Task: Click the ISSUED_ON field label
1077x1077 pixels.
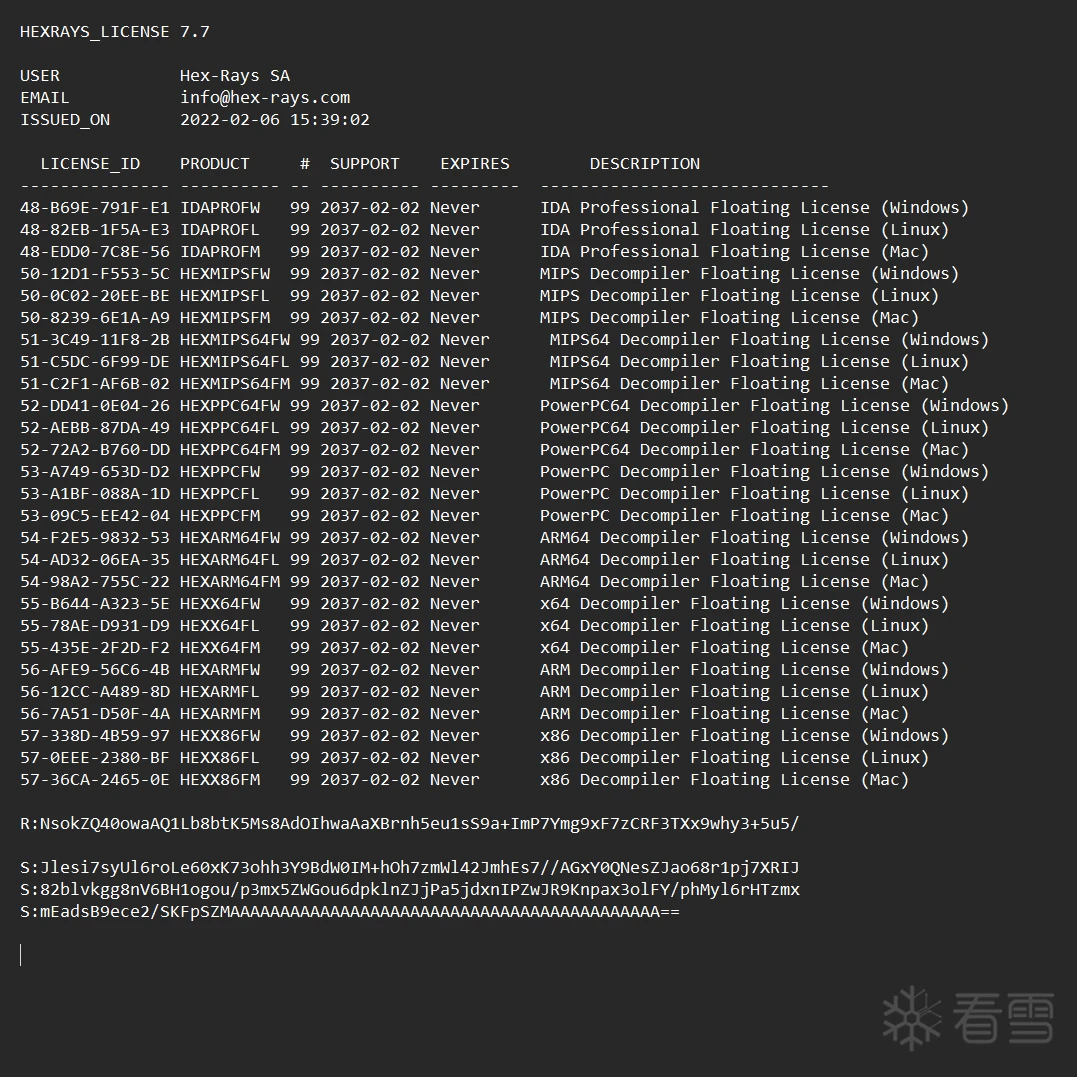Action: tap(65, 120)
